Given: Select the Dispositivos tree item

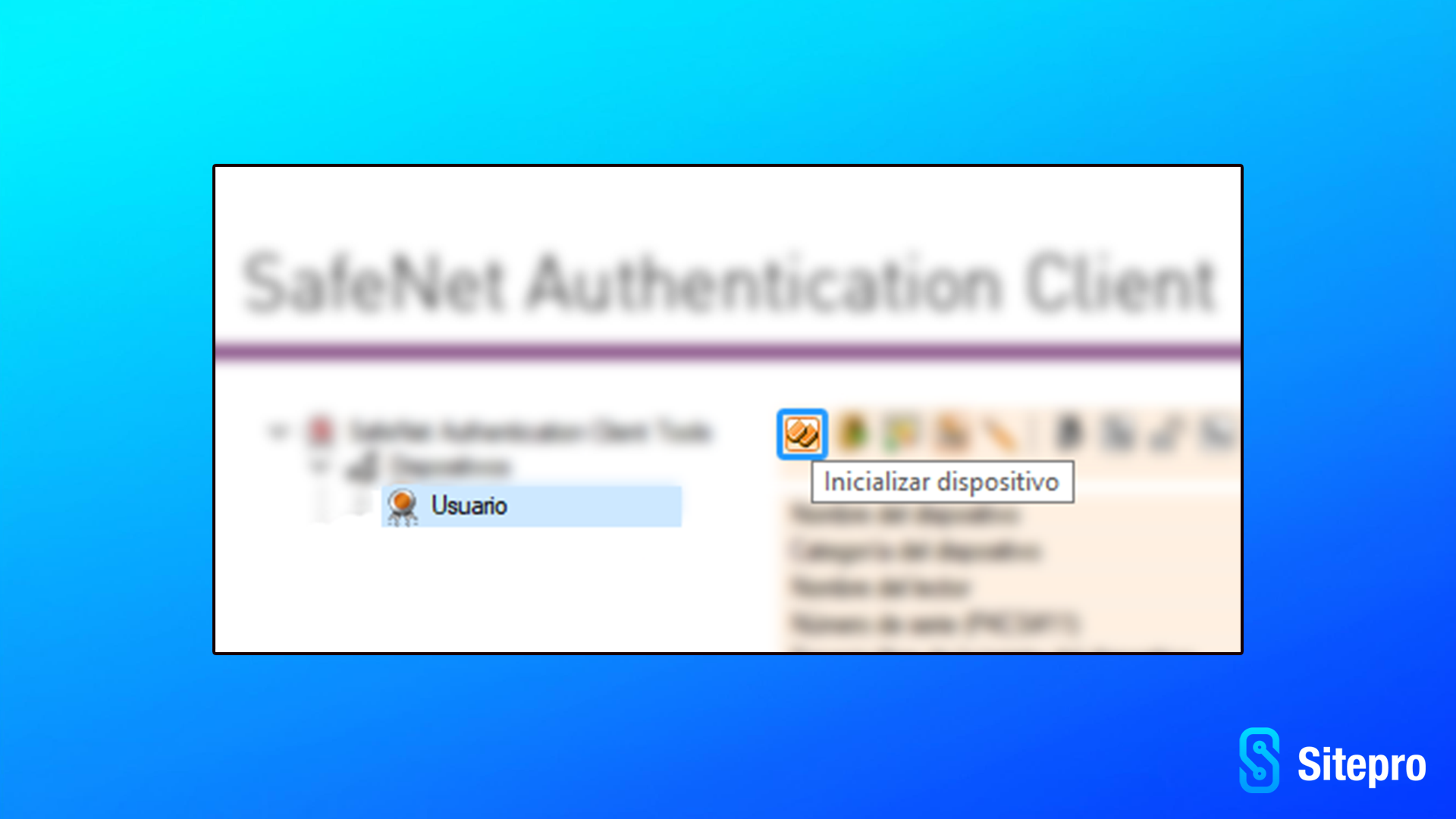Looking at the screenshot, I should click(x=450, y=466).
